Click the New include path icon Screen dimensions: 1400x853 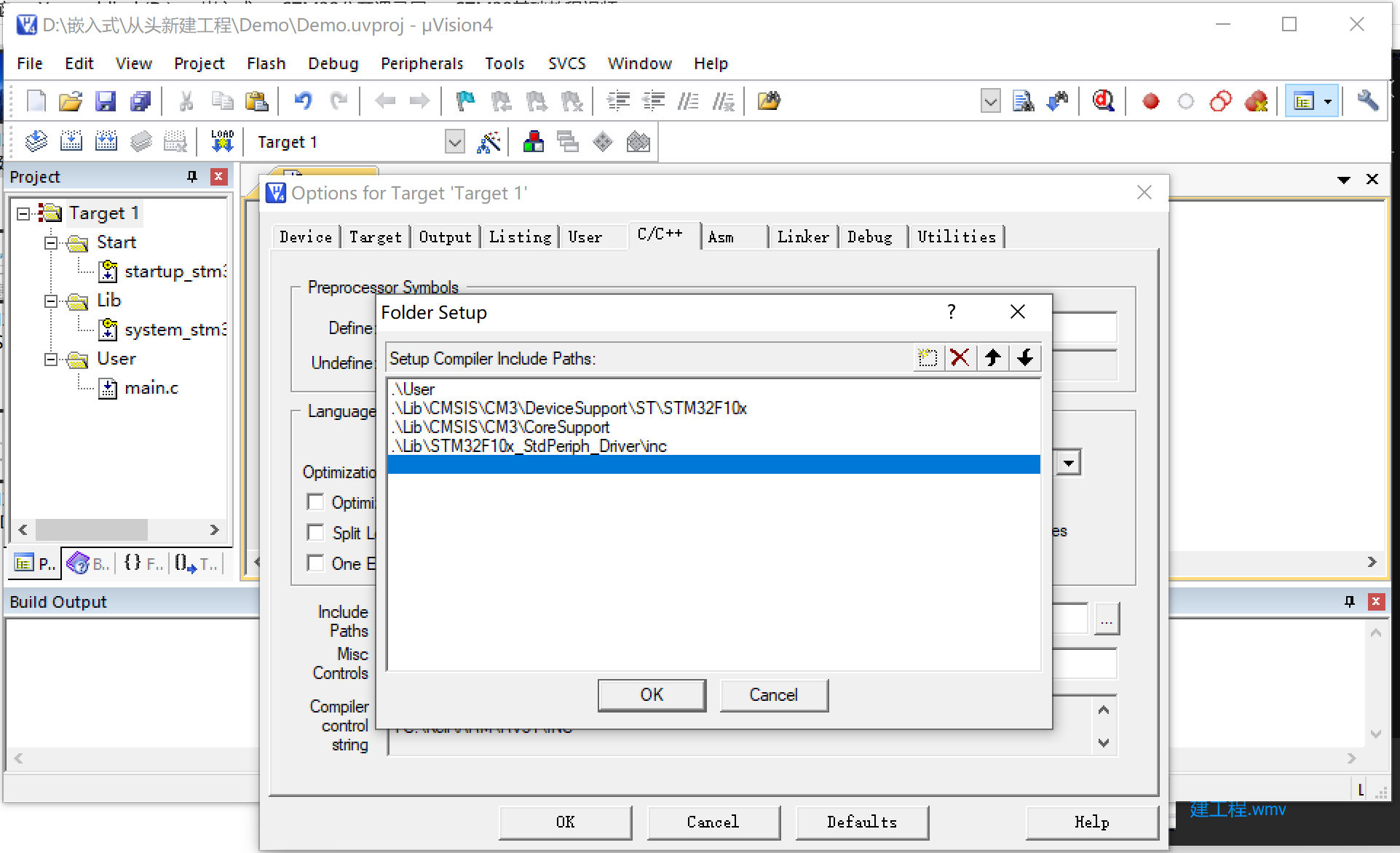(x=928, y=358)
